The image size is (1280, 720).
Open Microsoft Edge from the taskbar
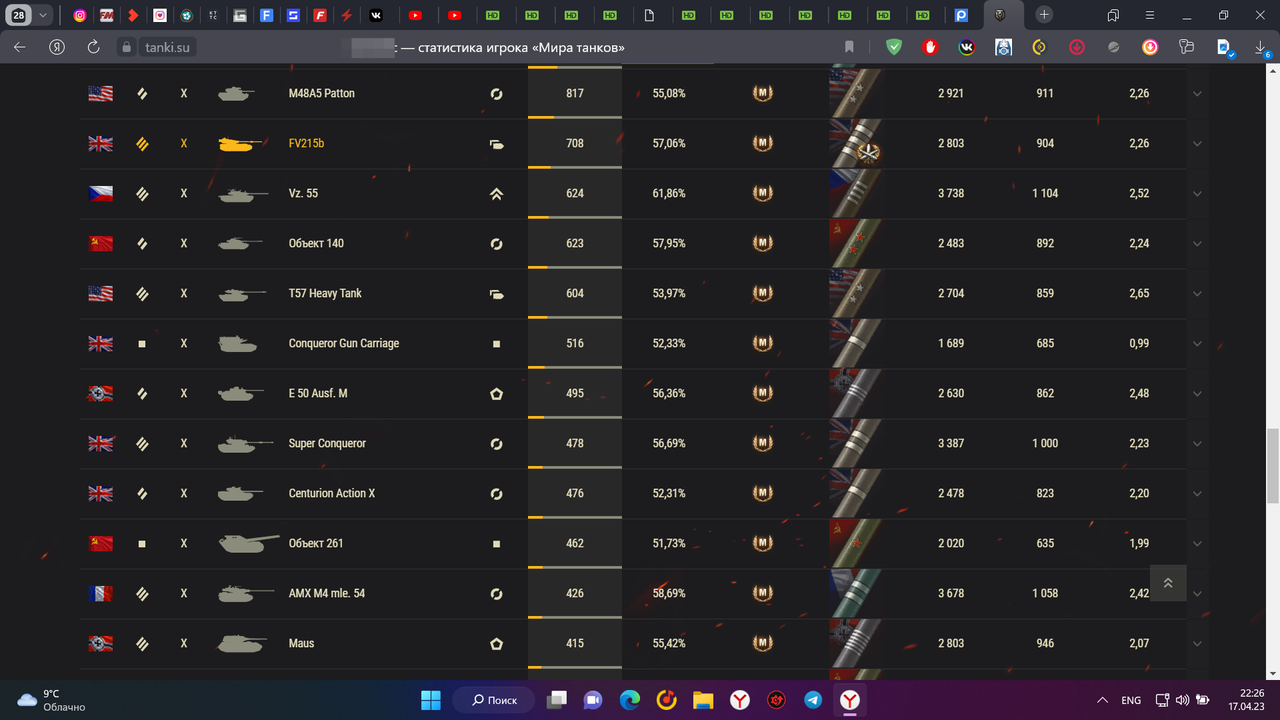pyautogui.click(x=630, y=700)
